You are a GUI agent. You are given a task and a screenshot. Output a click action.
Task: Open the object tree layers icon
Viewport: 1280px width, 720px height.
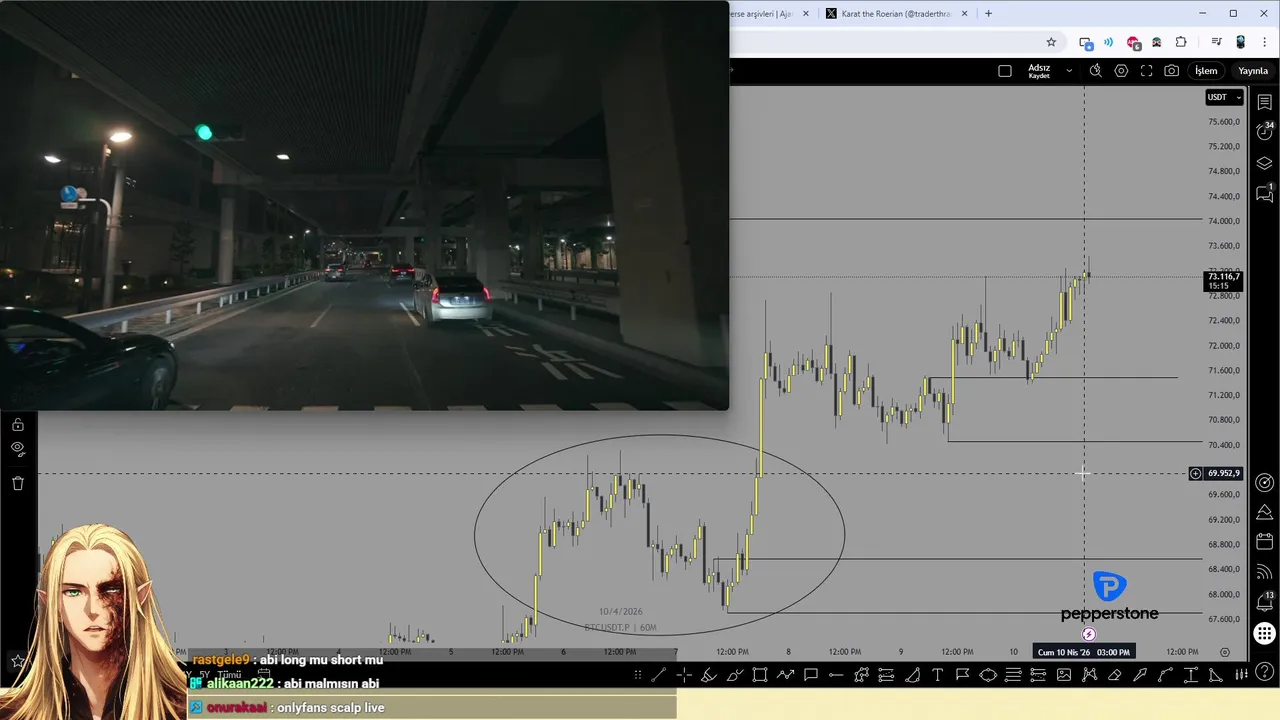(x=1264, y=163)
